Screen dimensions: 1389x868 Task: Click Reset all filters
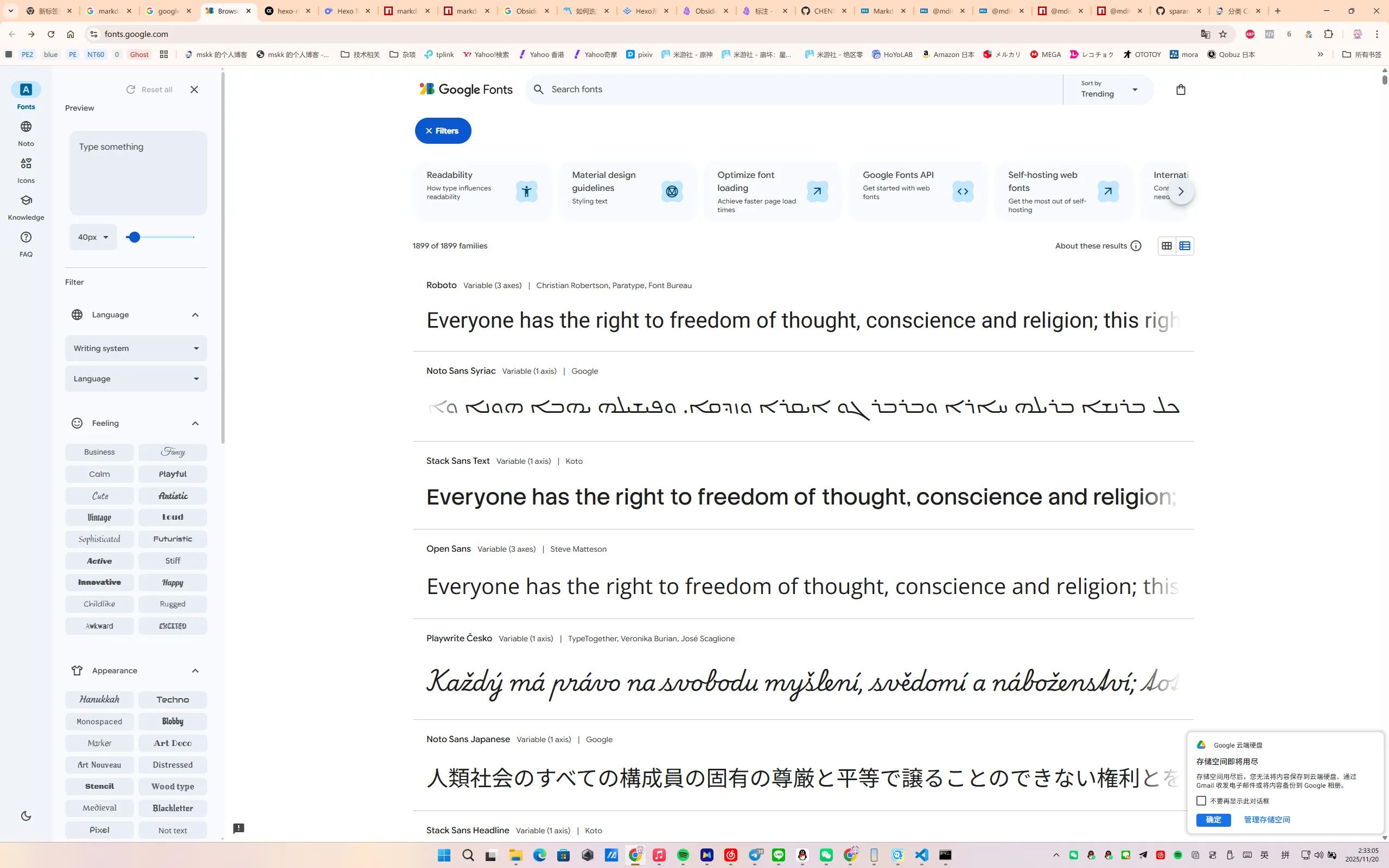click(149, 90)
